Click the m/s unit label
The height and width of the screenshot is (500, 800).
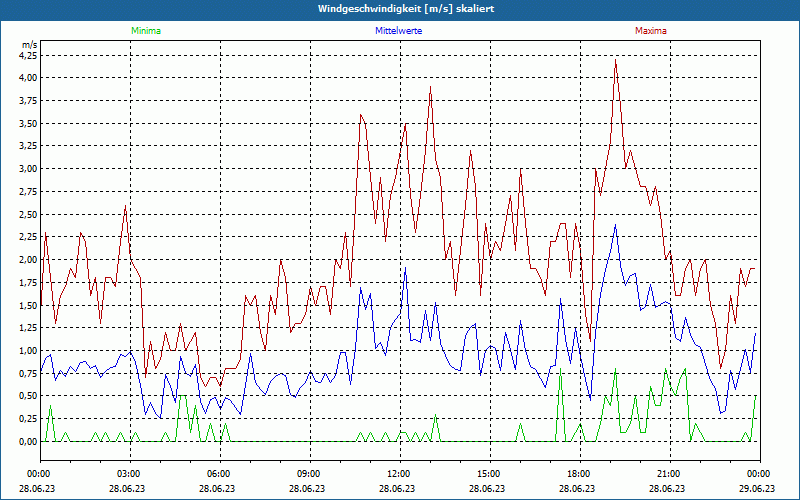click(30, 45)
